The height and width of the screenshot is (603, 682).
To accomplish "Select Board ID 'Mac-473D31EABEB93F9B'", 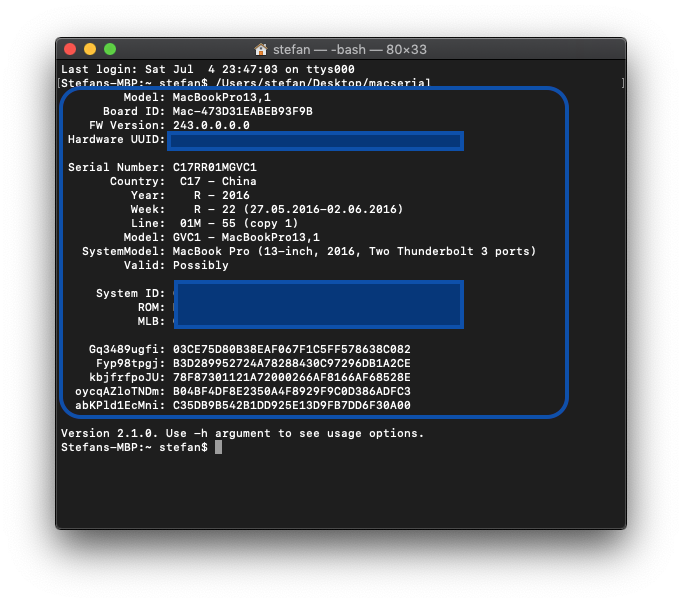I will tap(243, 111).
